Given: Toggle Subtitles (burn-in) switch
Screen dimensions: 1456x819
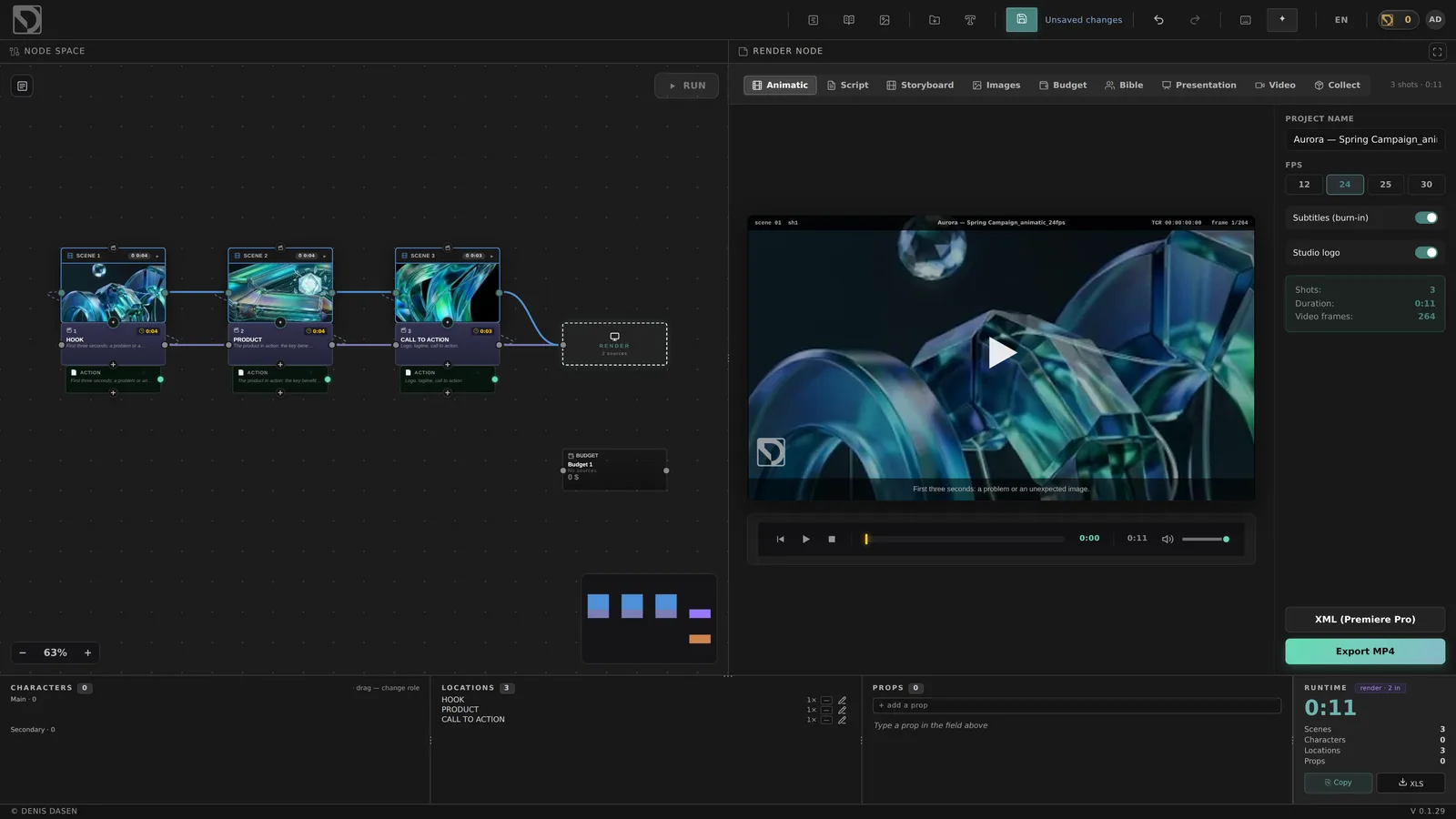Looking at the screenshot, I should point(1426,217).
